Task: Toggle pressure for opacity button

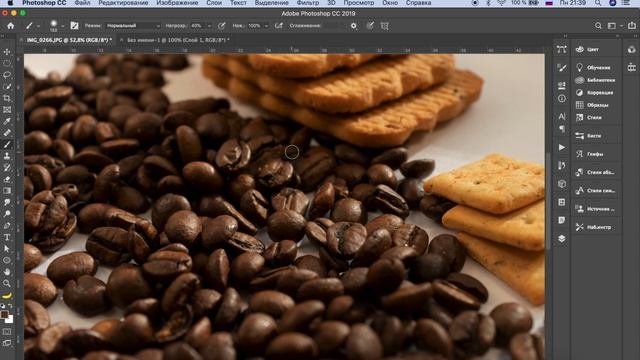Action: [x=222, y=26]
